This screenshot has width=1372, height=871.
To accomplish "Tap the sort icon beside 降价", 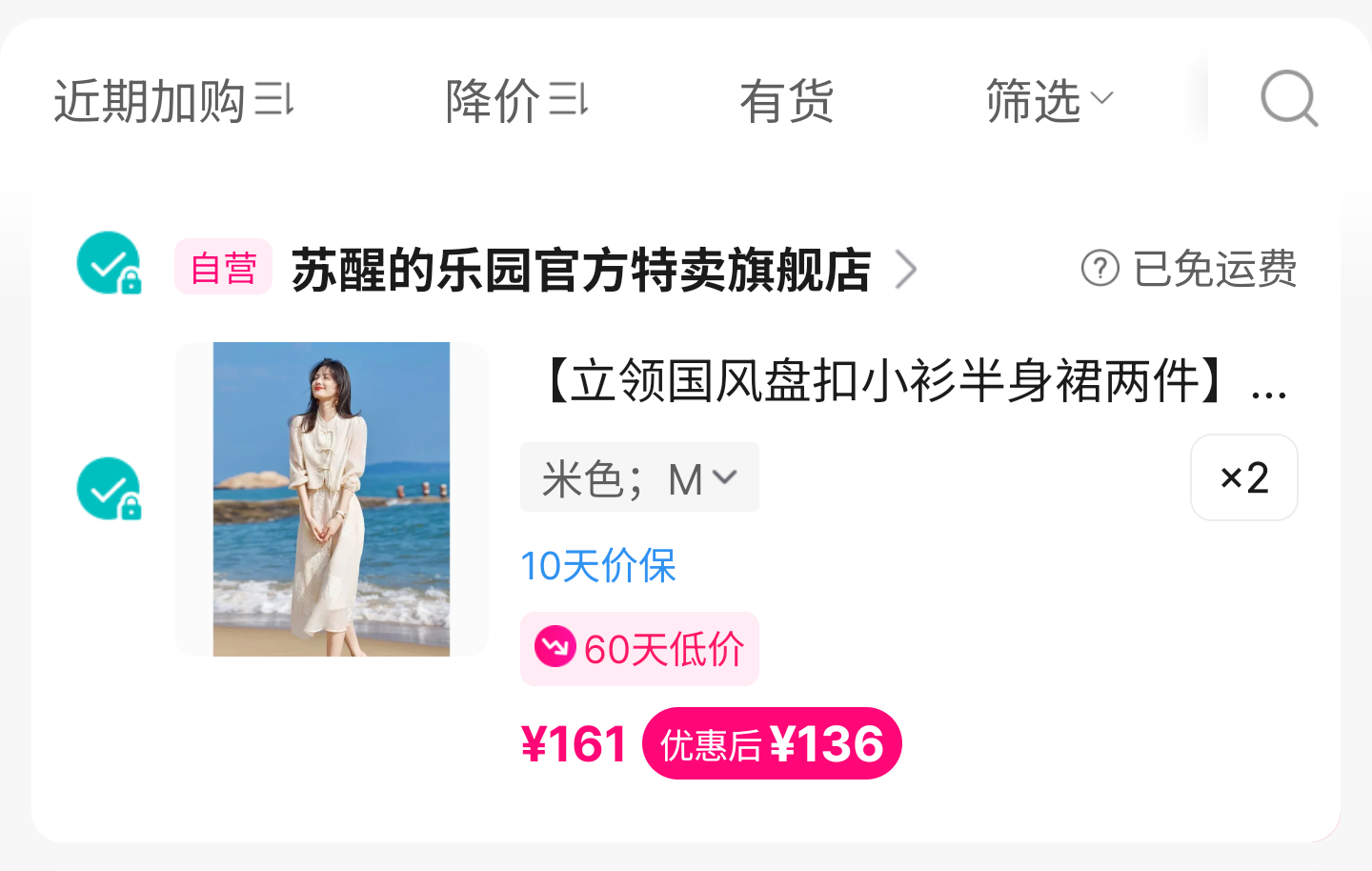I will coord(569,99).
